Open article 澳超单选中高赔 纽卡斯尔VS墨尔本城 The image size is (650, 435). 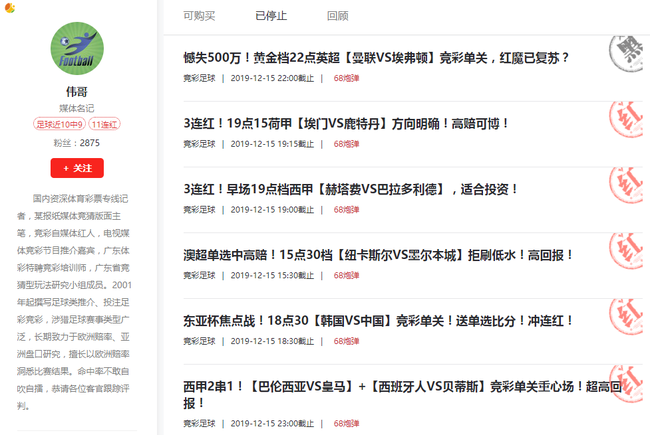click(378, 255)
